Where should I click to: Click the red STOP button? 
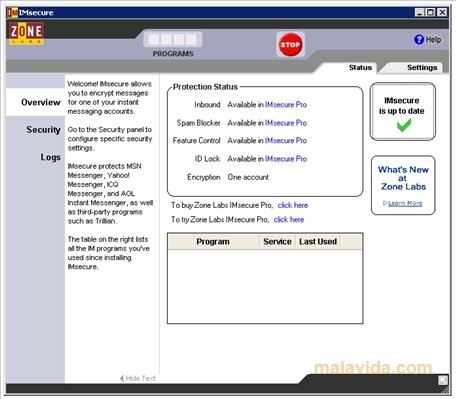point(290,45)
